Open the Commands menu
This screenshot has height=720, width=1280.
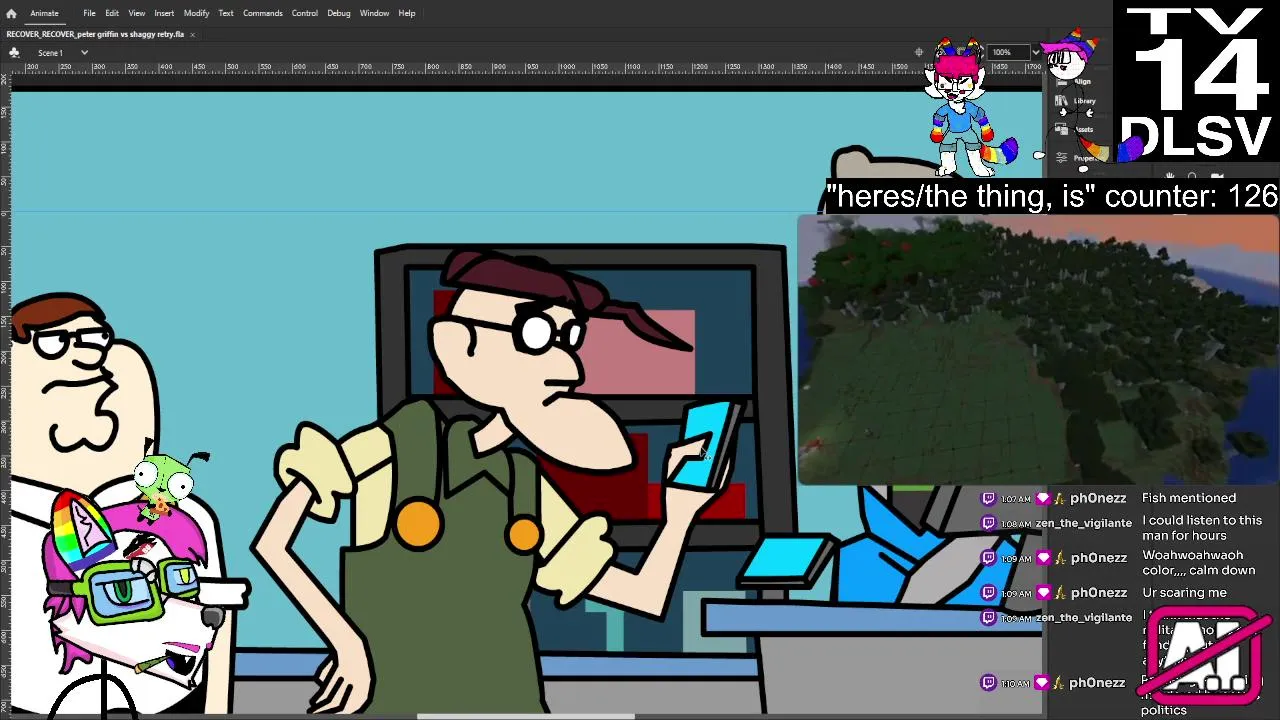263,13
